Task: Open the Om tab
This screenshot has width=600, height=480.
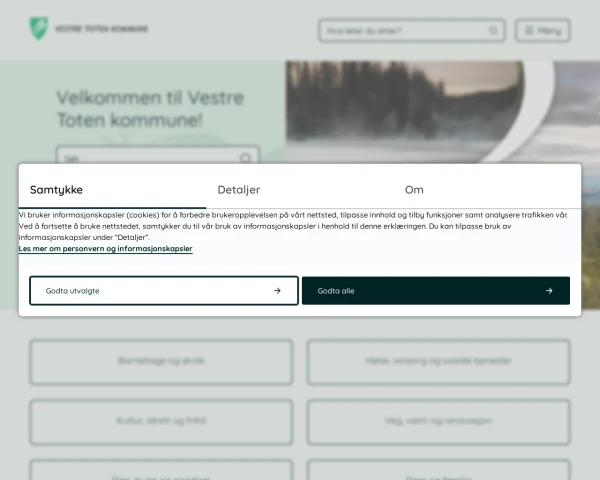Action: click(487, 190)
